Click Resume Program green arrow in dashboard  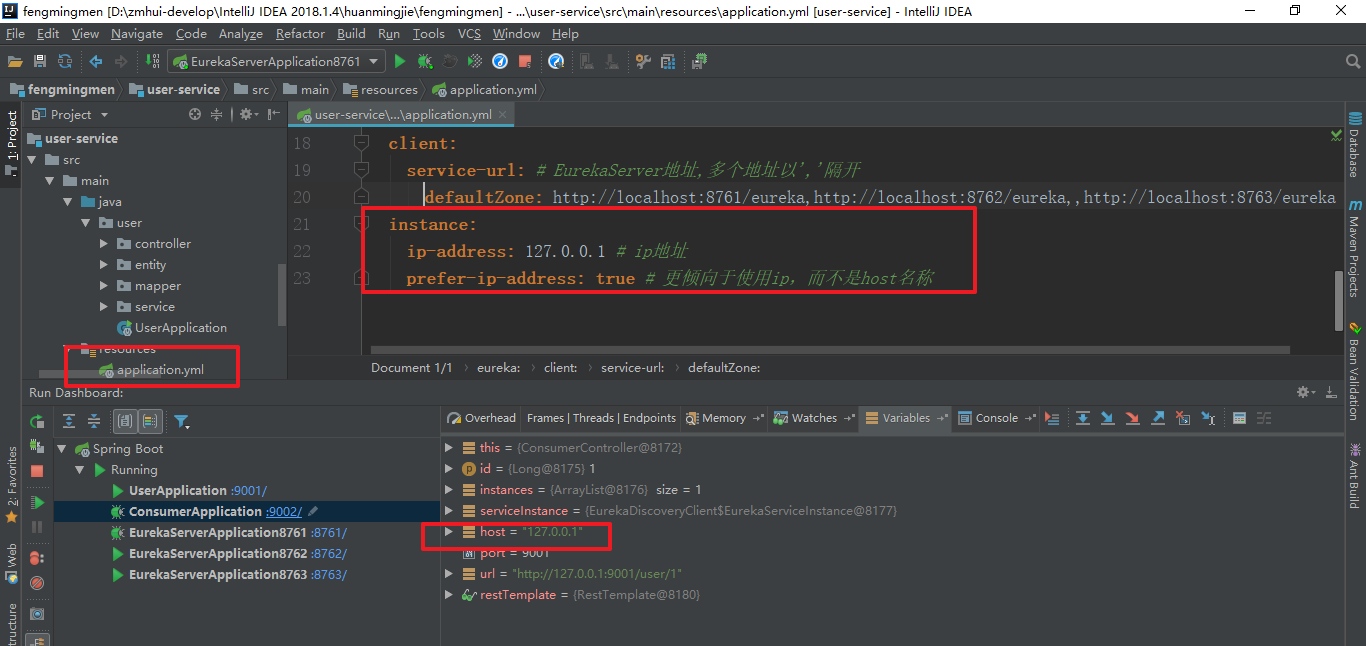click(37, 502)
